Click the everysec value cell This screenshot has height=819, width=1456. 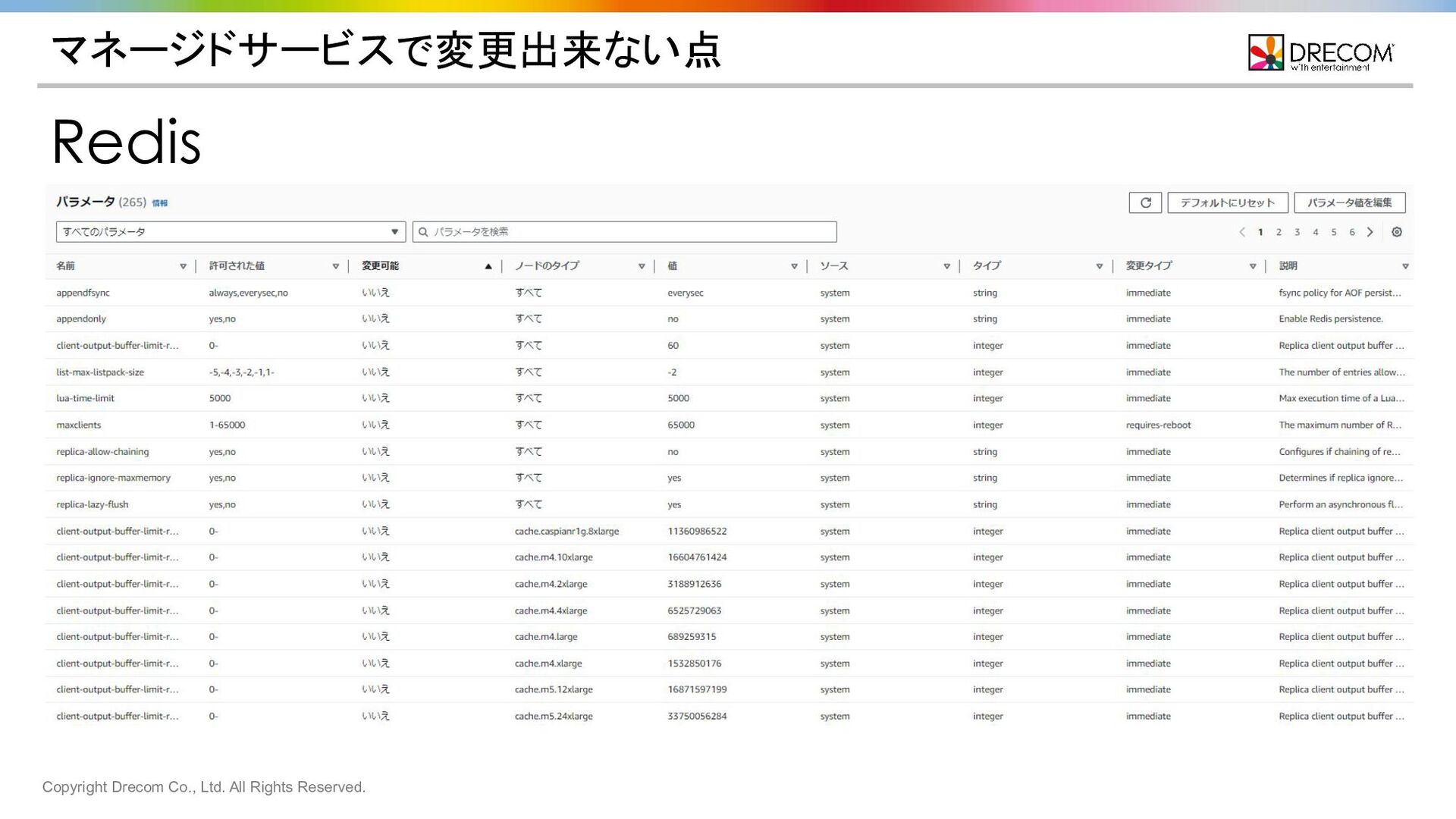click(686, 293)
